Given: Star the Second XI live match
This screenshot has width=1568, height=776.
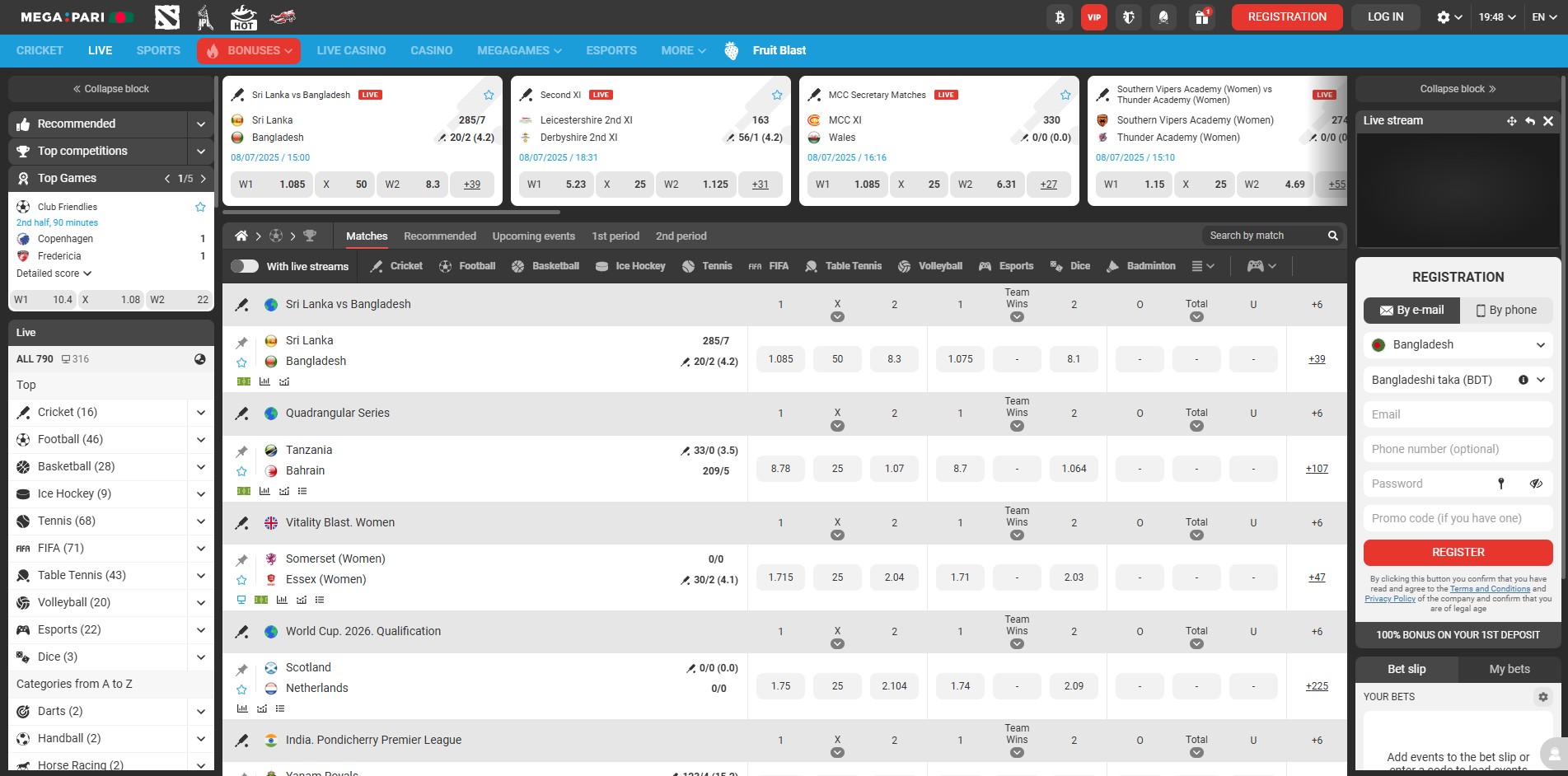Looking at the screenshot, I should (775, 94).
